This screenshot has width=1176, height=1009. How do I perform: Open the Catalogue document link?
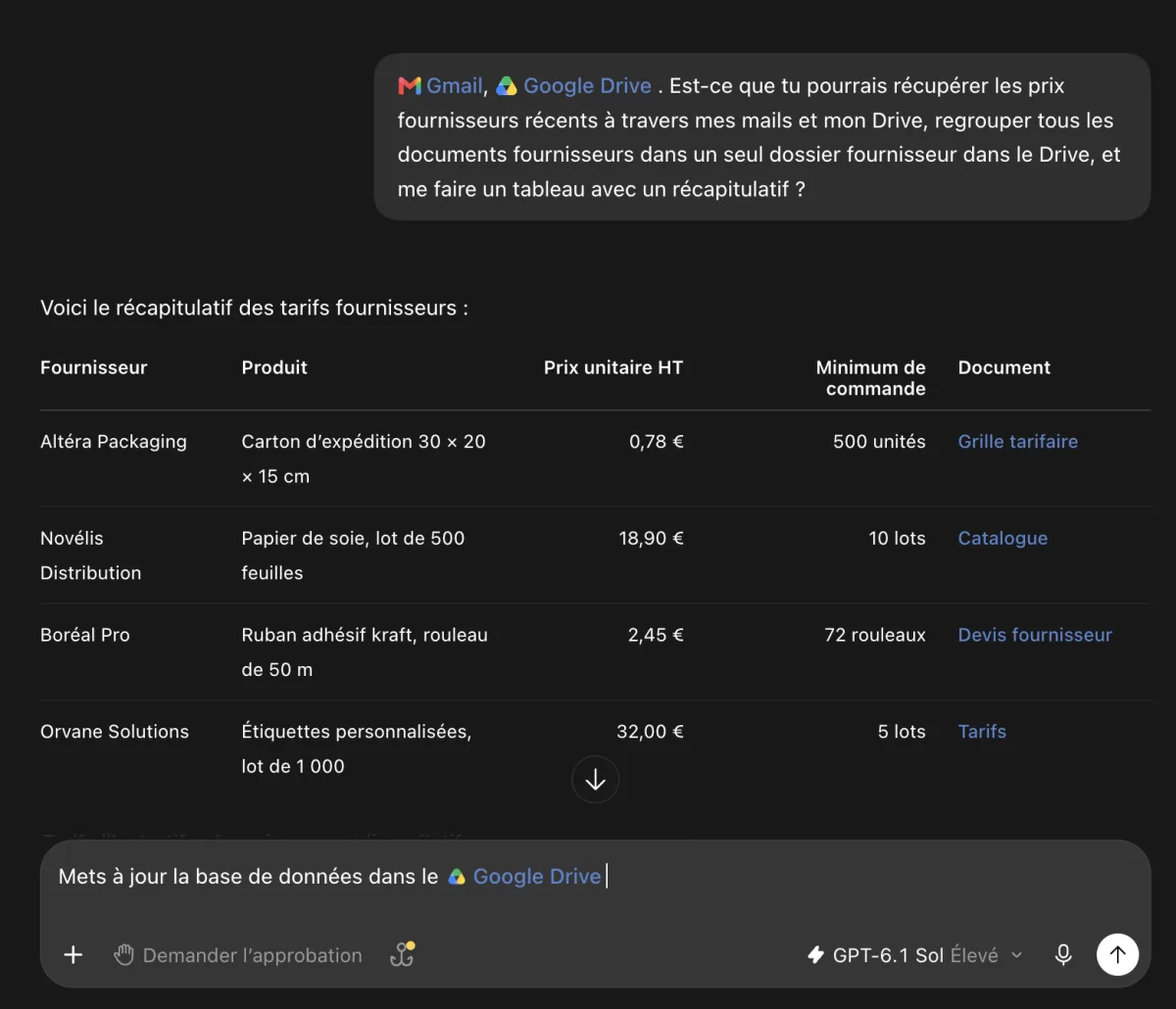tap(1003, 539)
